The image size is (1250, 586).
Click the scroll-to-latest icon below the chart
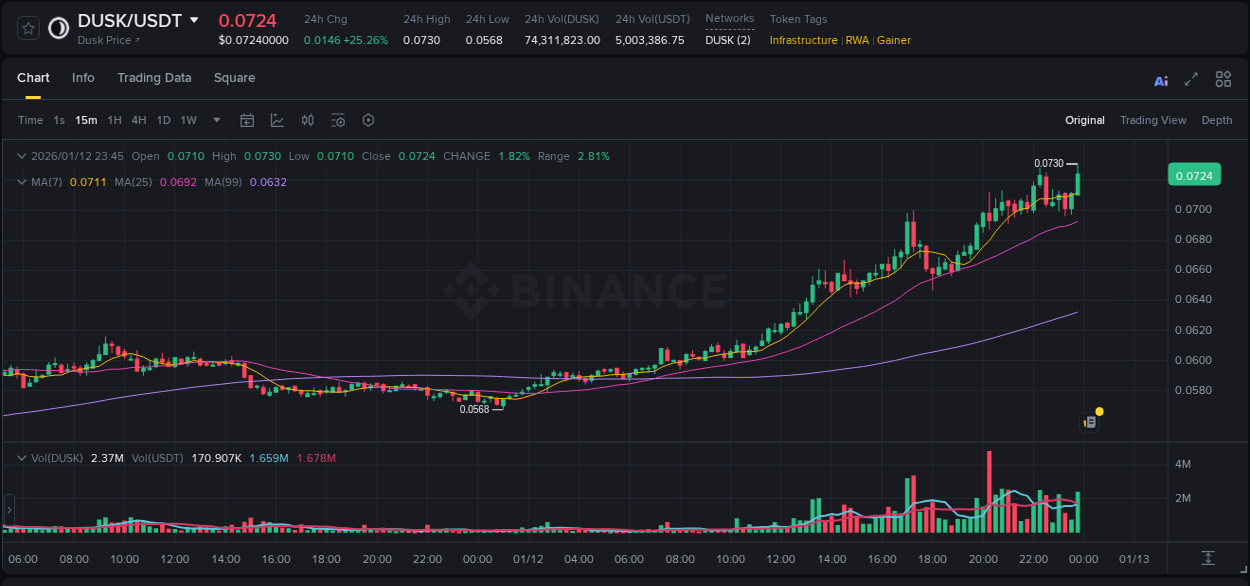coord(1207,559)
